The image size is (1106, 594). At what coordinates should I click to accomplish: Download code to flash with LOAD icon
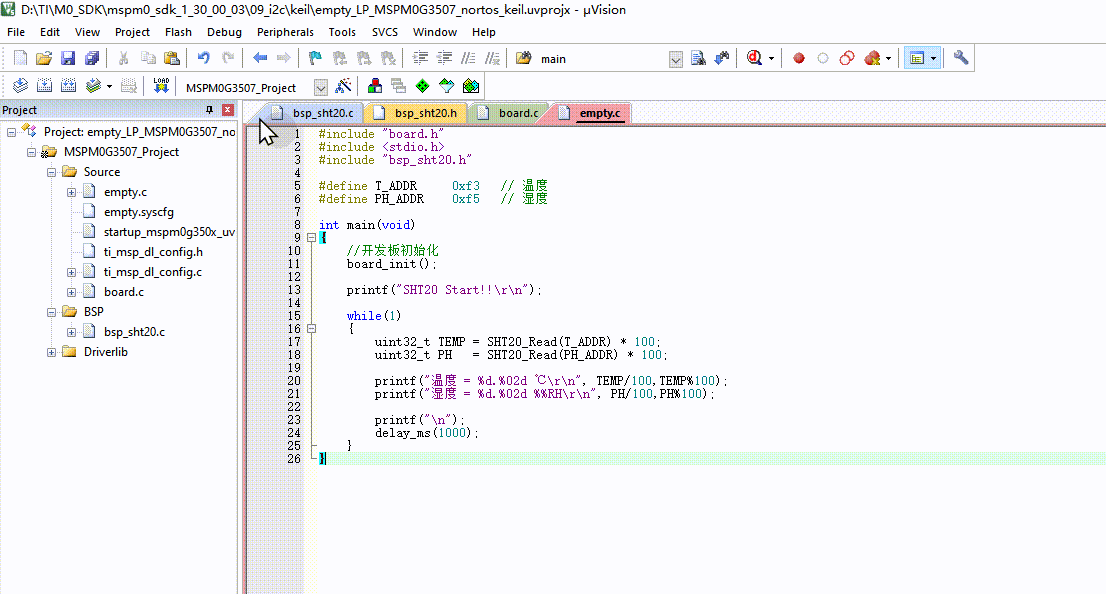pos(161,86)
